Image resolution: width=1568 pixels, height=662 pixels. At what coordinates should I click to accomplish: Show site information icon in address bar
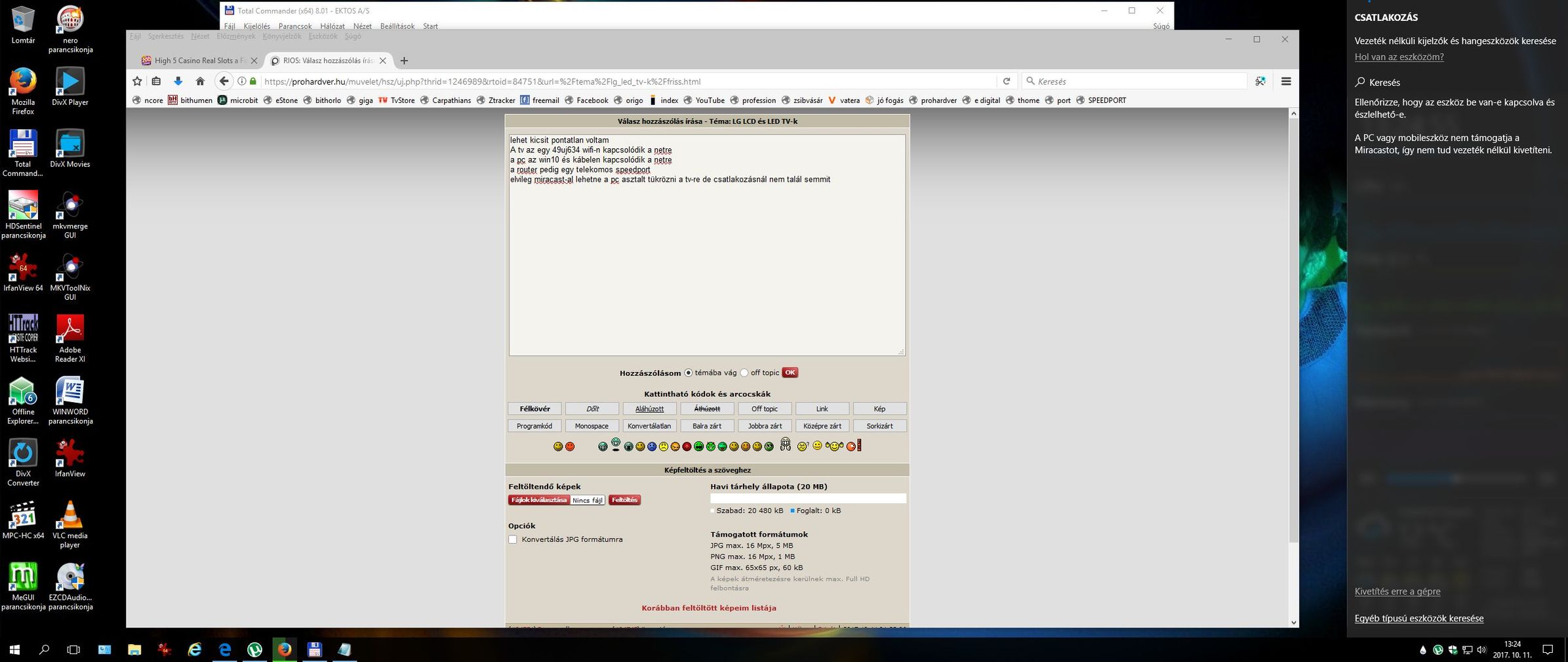pos(242,81)
